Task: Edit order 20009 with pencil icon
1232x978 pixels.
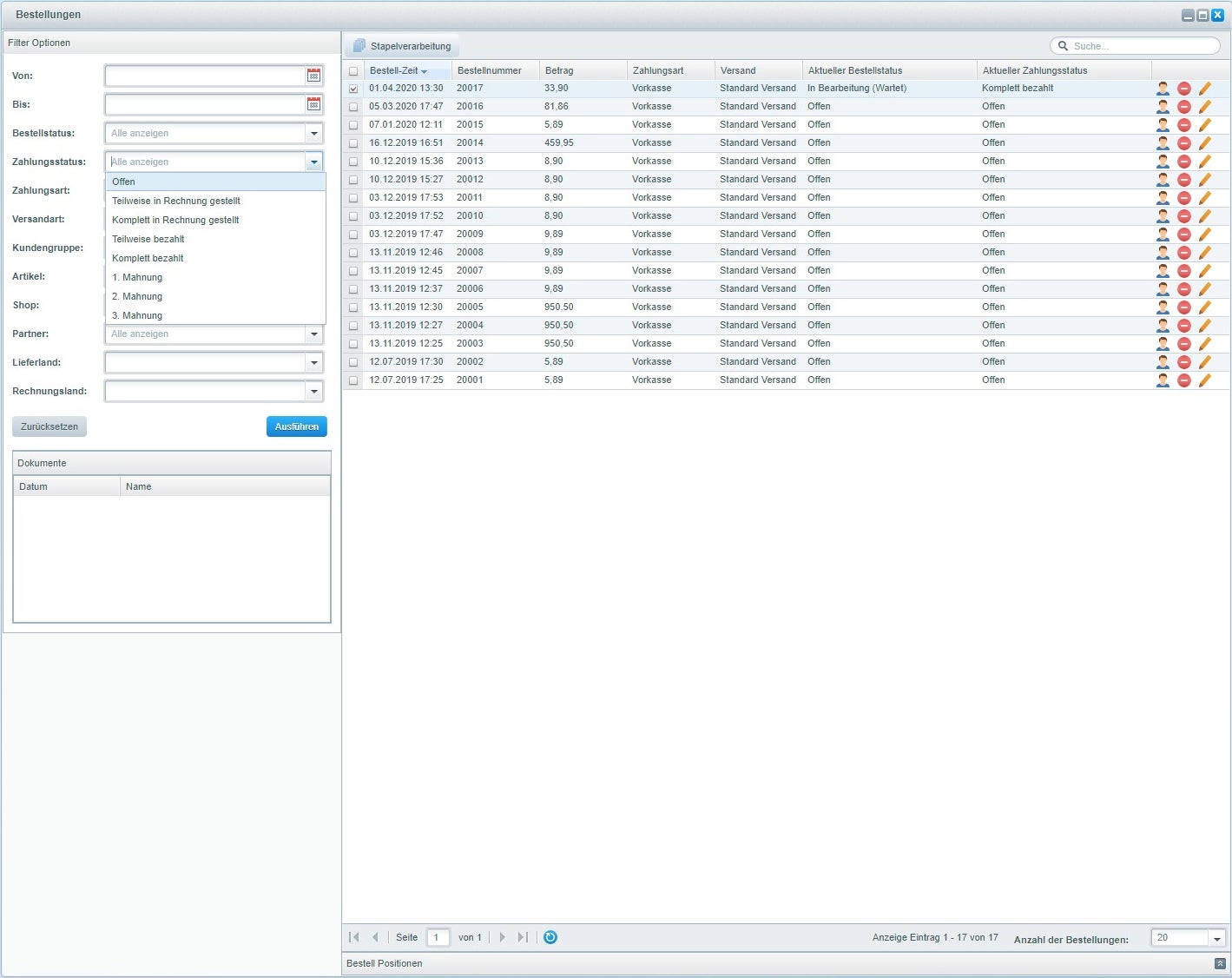Action: [1204, 235]
